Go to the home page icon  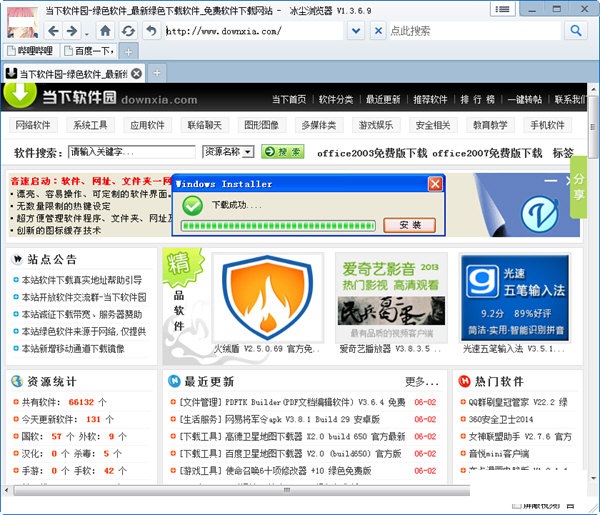tap(105, 31)
